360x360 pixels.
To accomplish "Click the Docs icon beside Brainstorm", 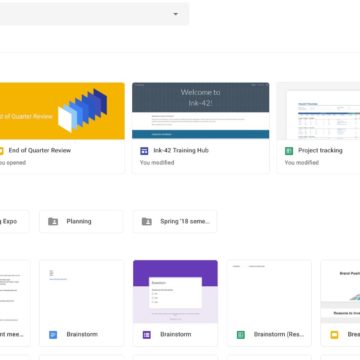I will click(x=53, y=335).
